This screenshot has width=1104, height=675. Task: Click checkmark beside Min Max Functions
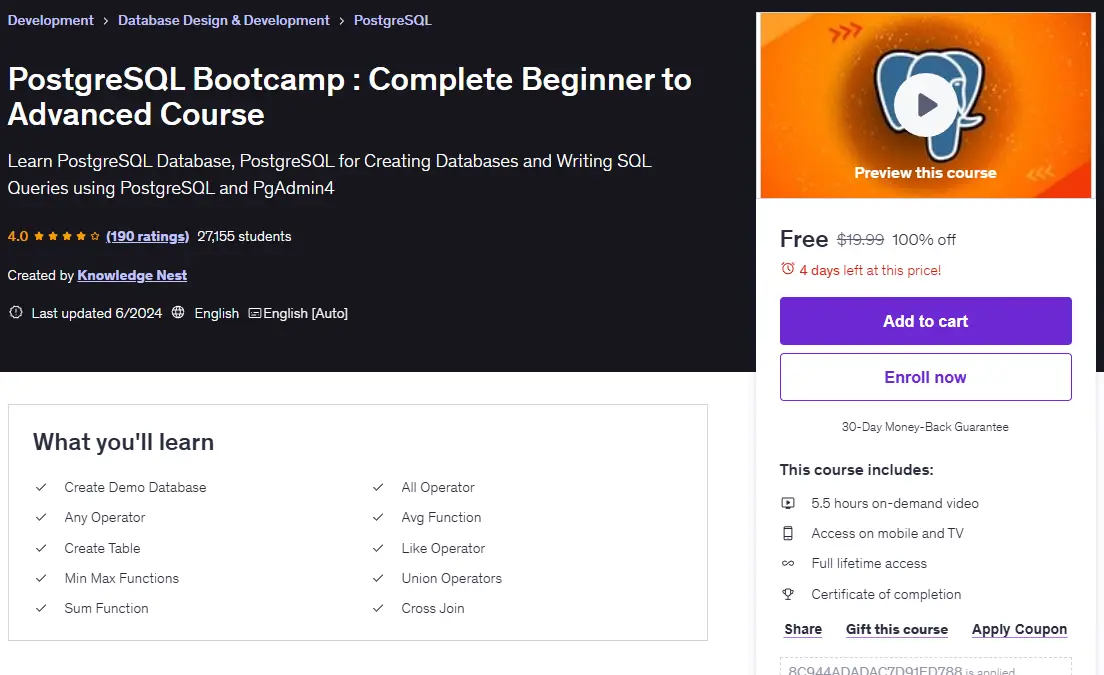coord(41,578)
